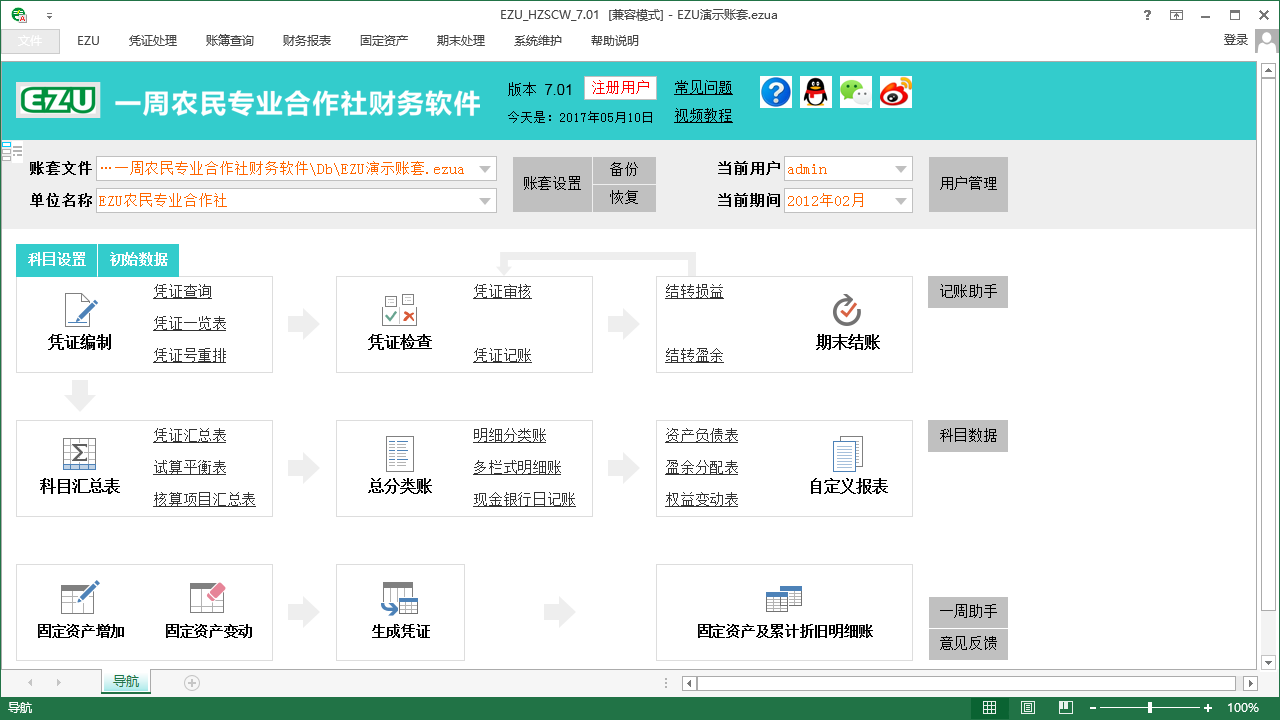The width and height of the screenshot is (1280, 720).
Task: Expand the 单位名称 dropdown
Action: point(485,201)
